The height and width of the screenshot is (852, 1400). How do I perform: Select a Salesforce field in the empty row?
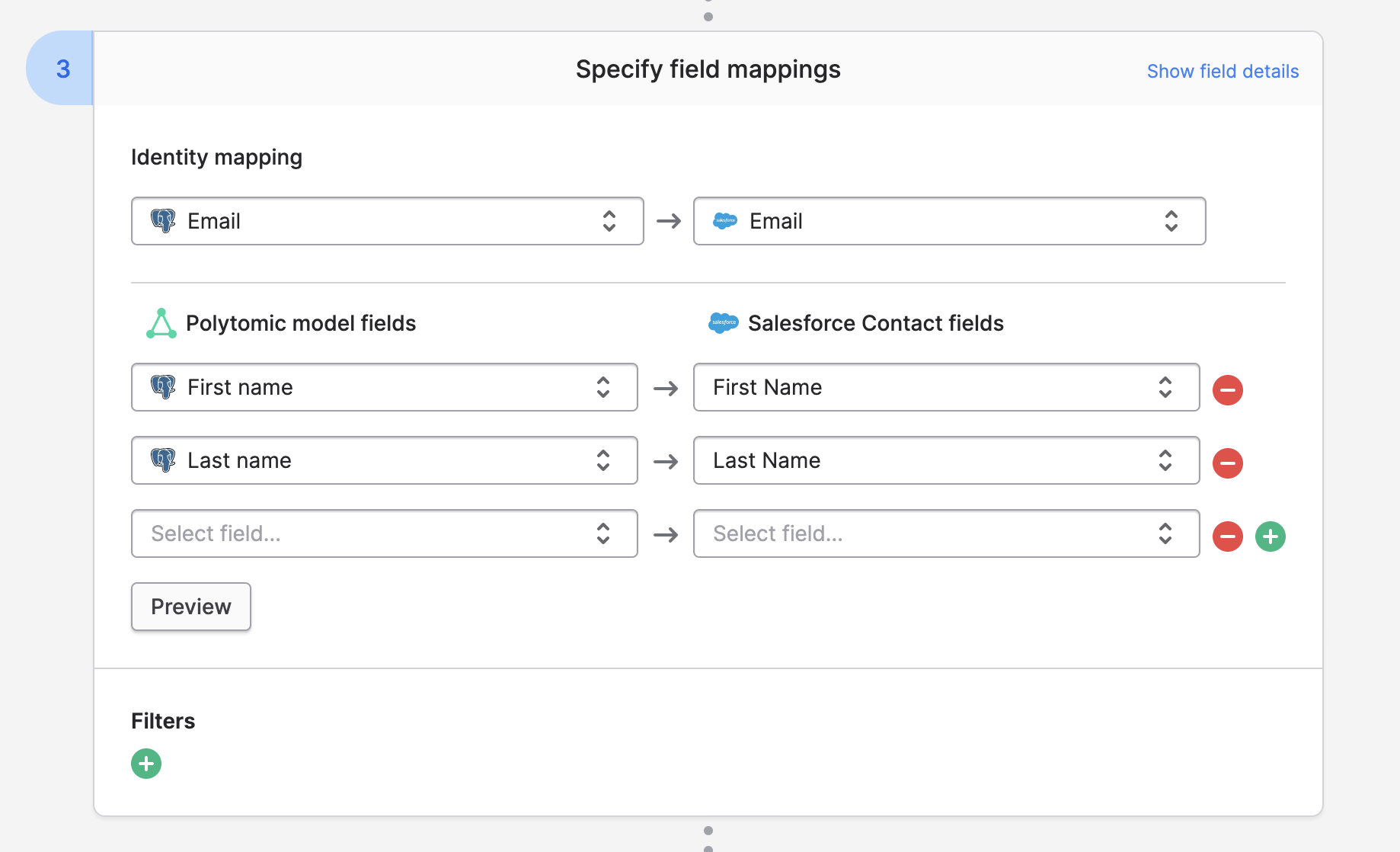click(x=946, y=533)
